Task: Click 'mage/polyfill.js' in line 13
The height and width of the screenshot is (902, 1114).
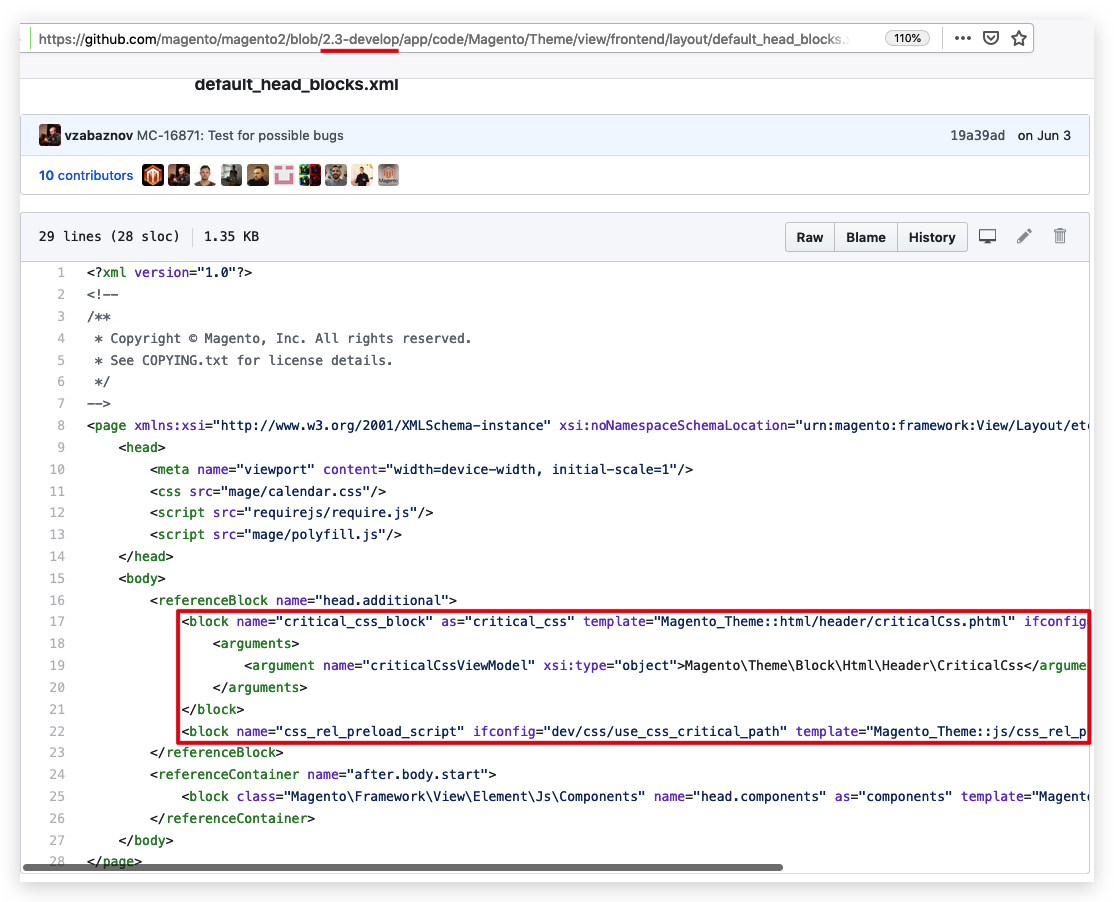Action: 315,535
